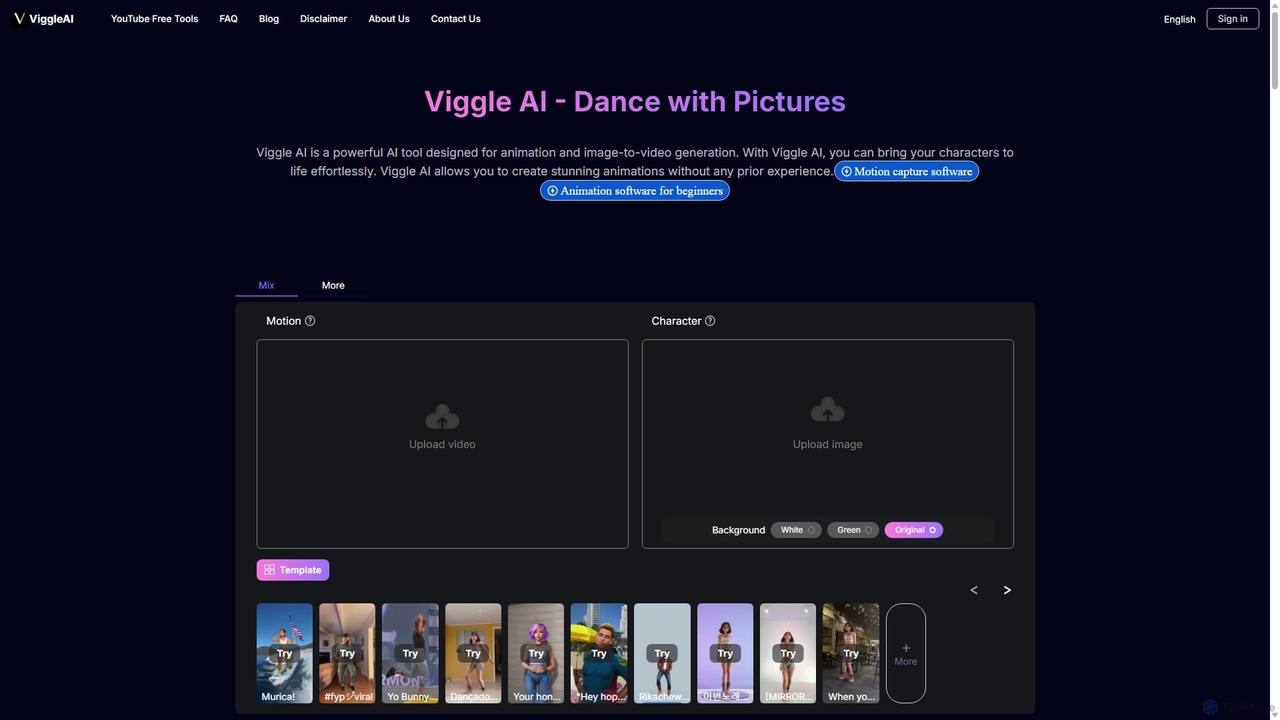Open the FAQ page
This screenshot has height=720, width=1280.
(228, 19)
